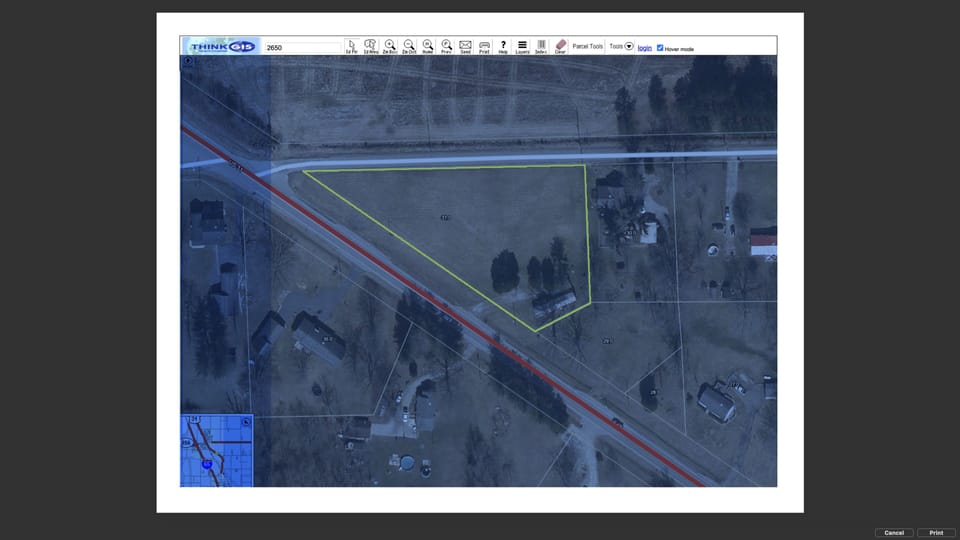Click the Print toolbar icon
Image resolution: width=960 pixels, height=540 pixels.
[484, 46]
